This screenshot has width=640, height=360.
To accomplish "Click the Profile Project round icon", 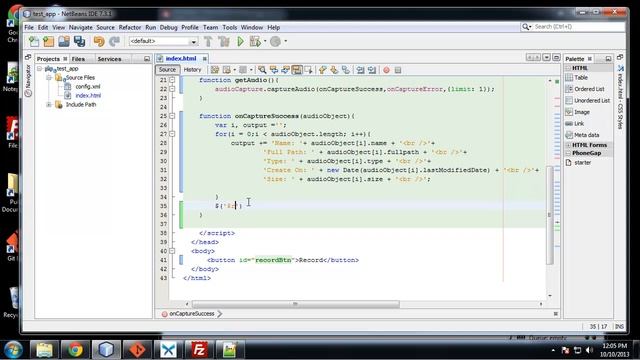I will tap(276, 41).
